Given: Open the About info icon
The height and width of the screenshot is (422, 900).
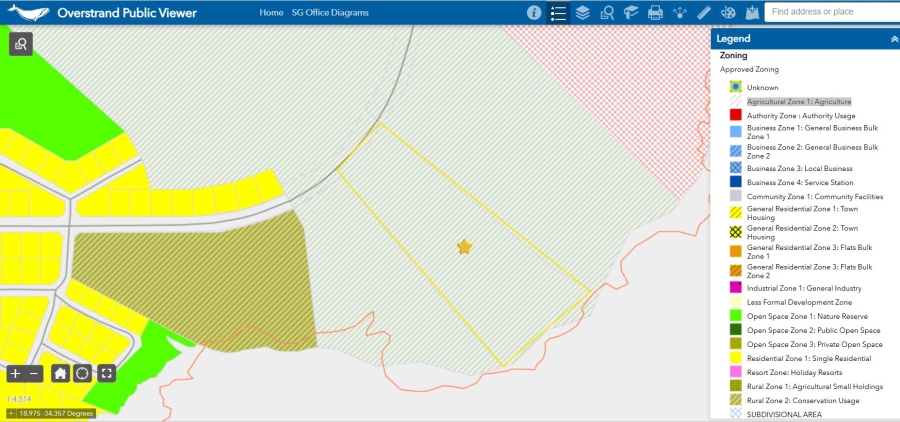Looking at the screenshot, I should (x=534, y=13).
